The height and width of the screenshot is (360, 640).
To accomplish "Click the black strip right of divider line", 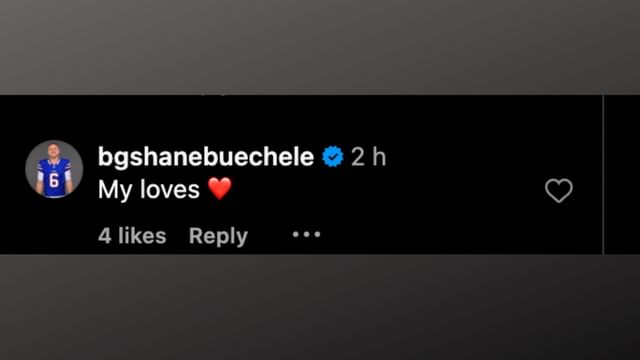I will click(x=622, y=175).
